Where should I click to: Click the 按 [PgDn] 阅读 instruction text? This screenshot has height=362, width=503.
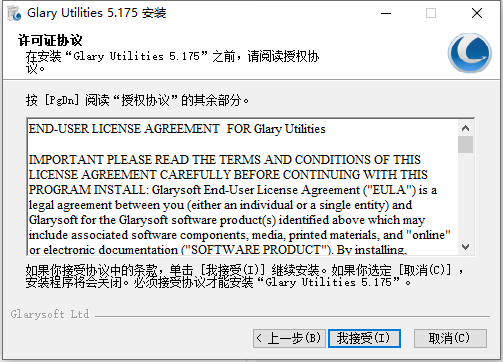coord(137,100)
